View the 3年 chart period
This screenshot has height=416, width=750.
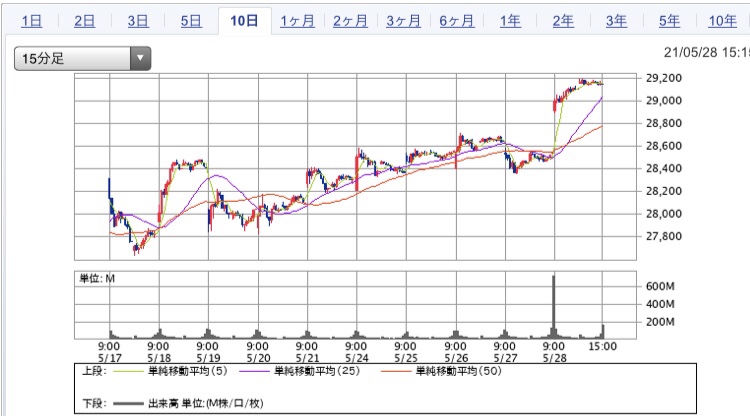(616, 21)
